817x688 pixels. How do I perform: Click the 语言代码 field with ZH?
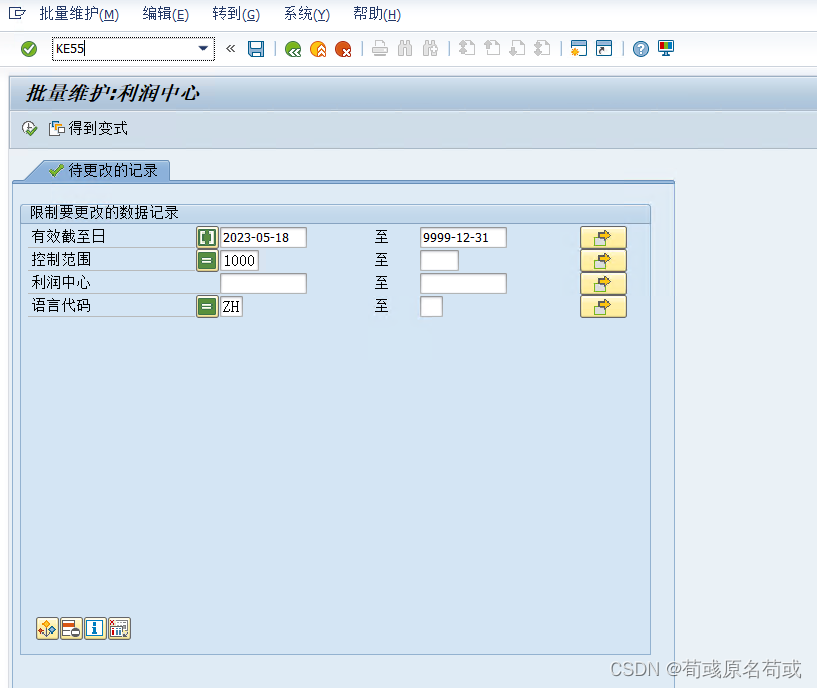(x=231, y=306)
